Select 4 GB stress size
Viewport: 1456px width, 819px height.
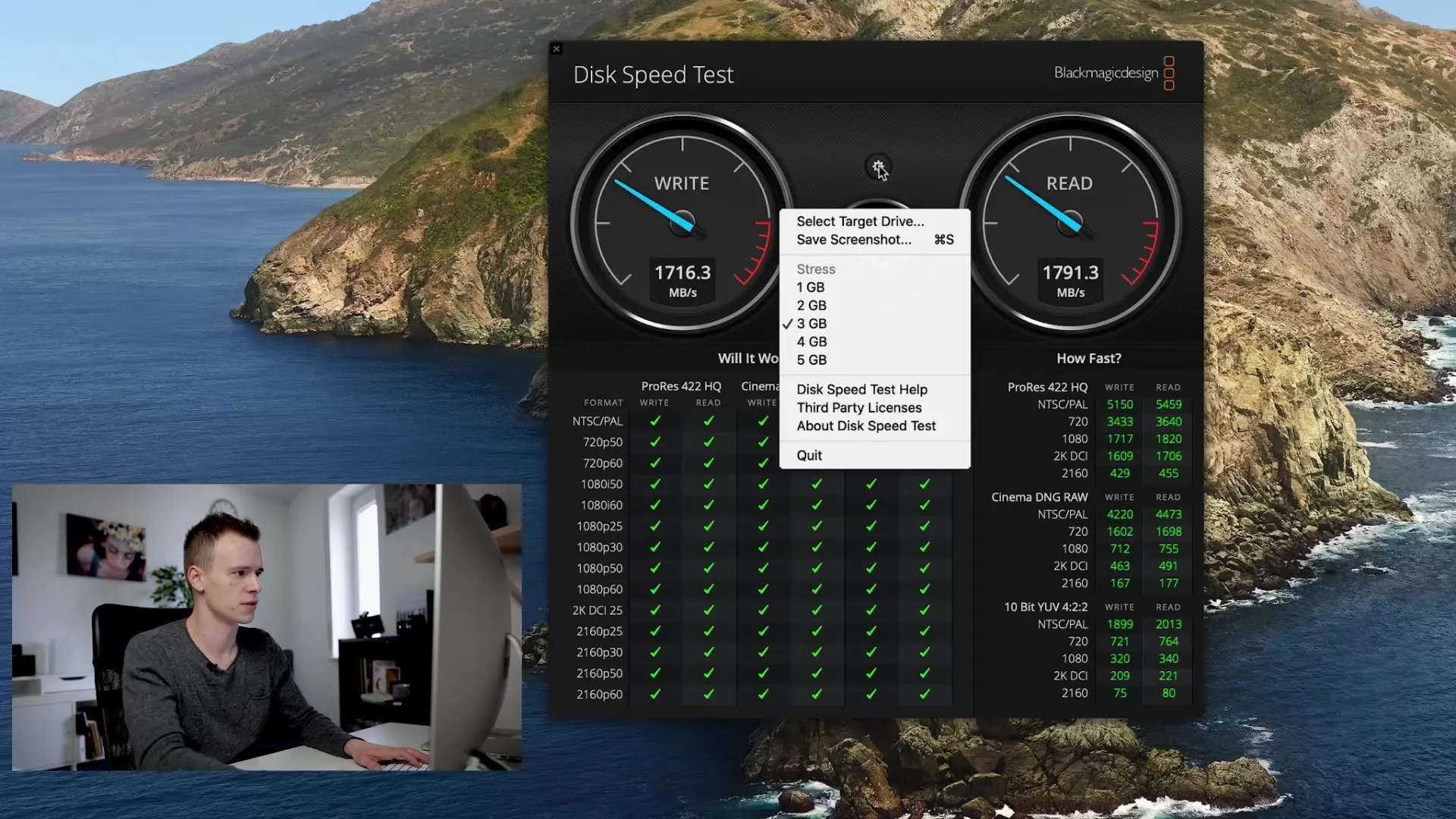(x=874, y=342)
